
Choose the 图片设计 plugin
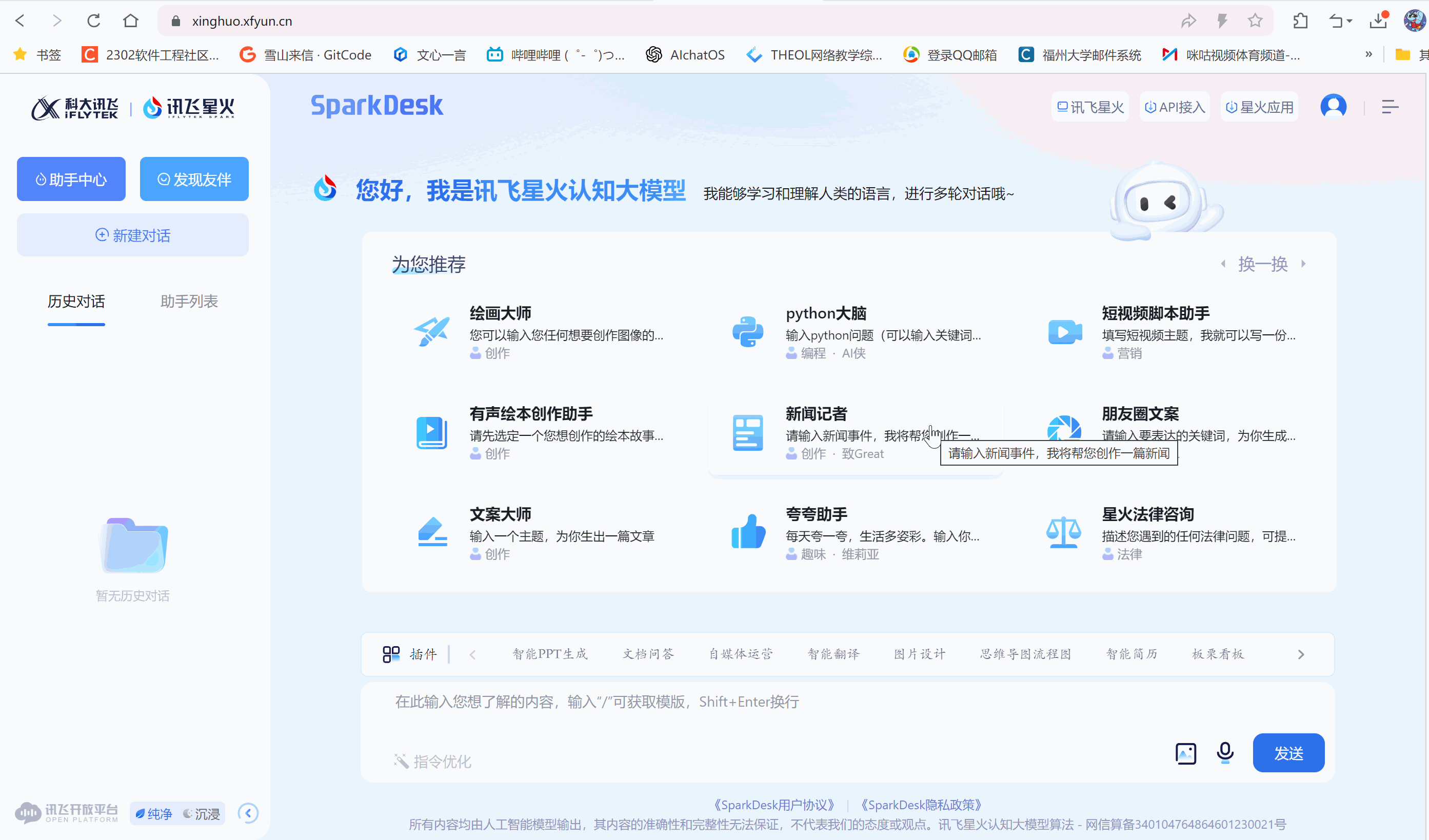click(x=920, y=654)
